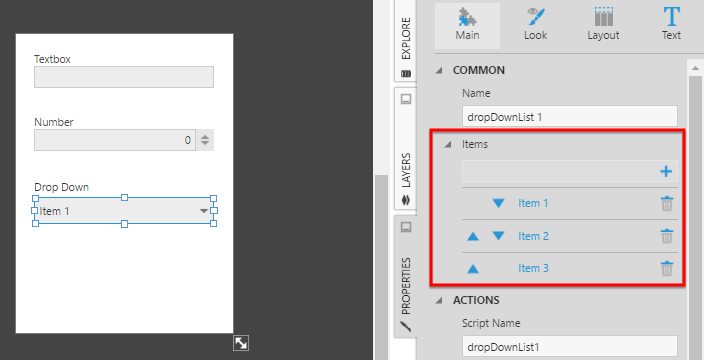Delete Item 2 with trash icon
704x360 pixels.
tap(667, 236)
